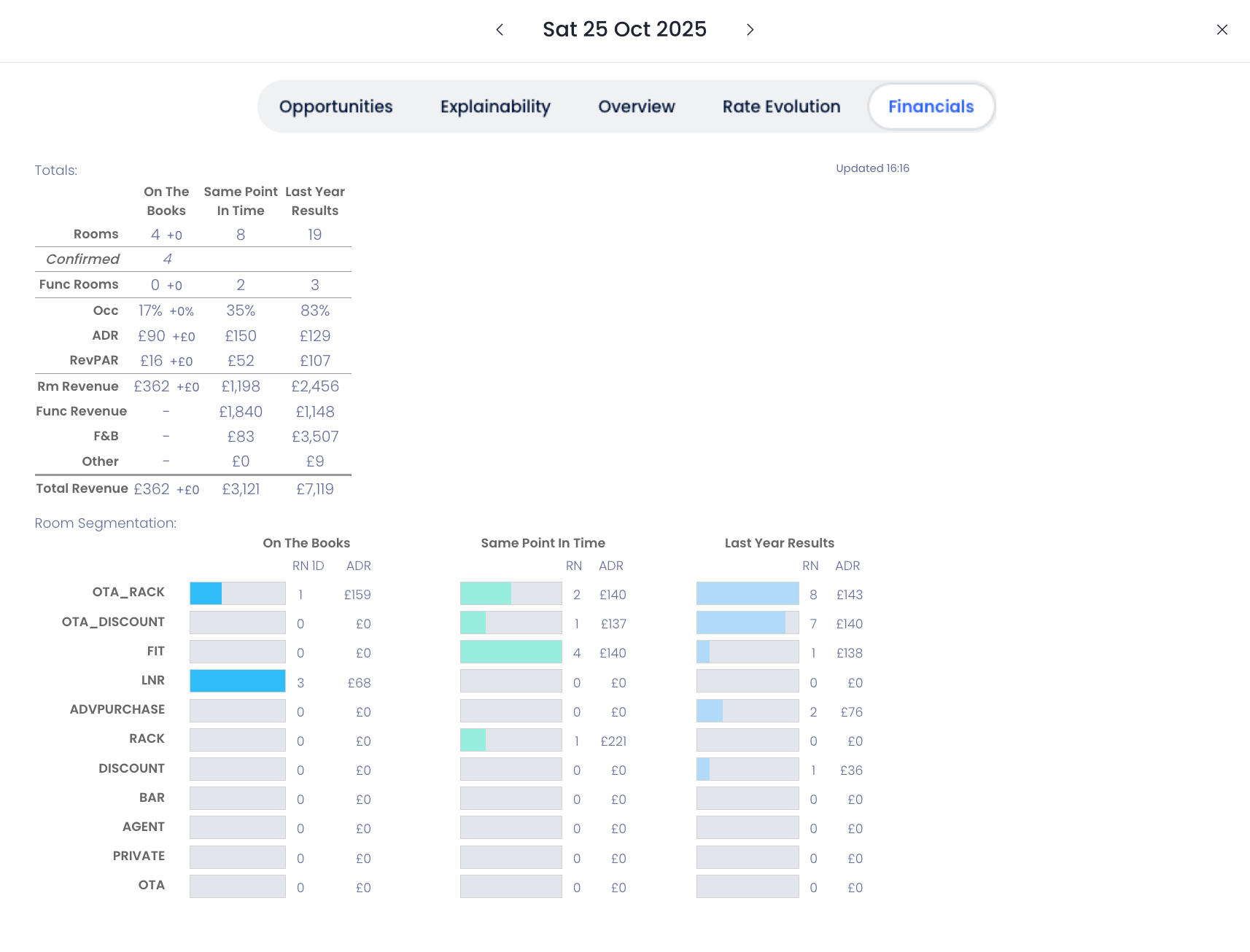The image size is (1250, 952).
Task: Click the FIT Same Point In Time bar
Action: 511,652
